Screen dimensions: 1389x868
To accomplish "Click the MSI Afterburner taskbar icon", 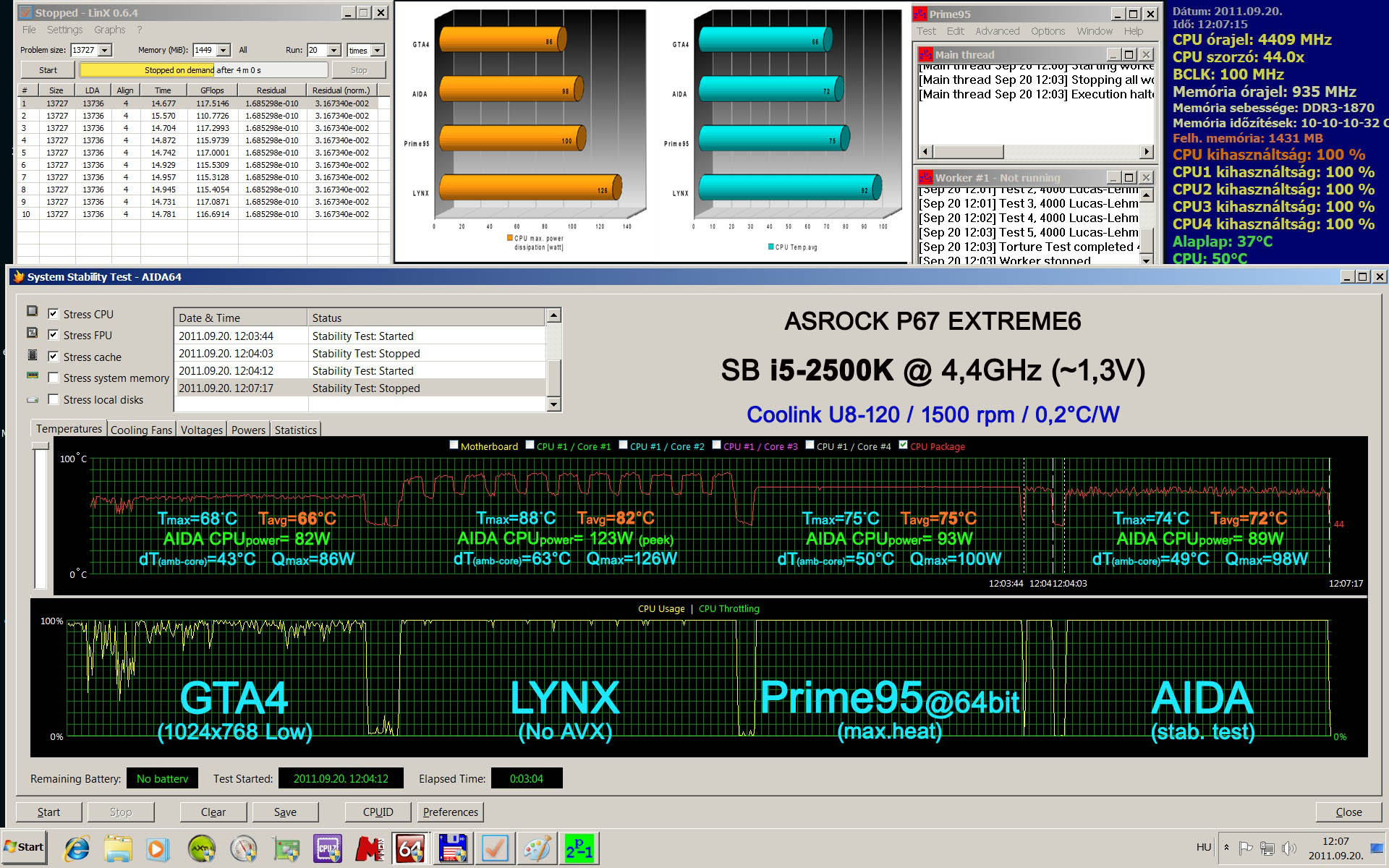I will (x=369, y=848).
